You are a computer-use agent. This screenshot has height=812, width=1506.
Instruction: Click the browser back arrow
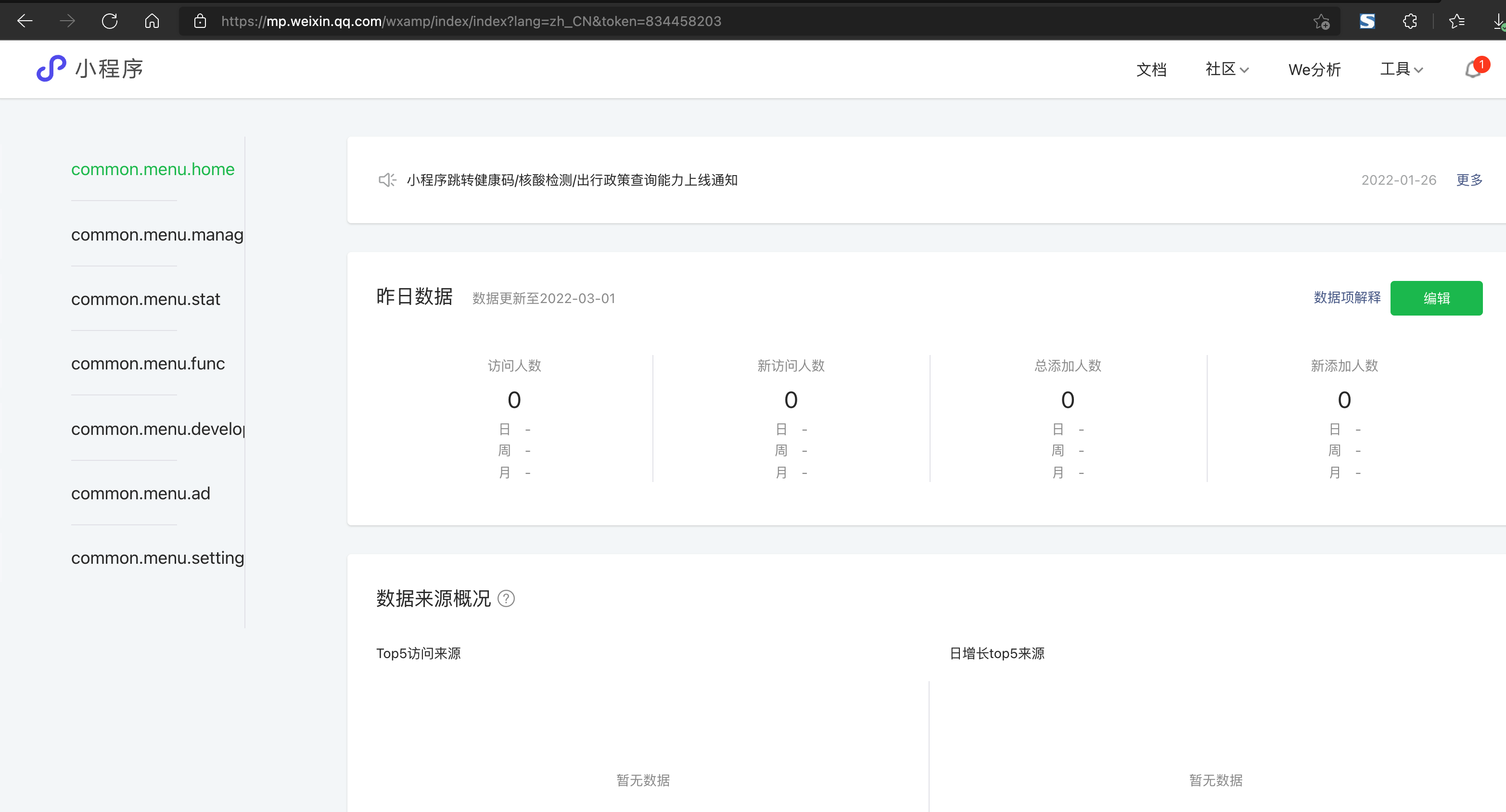coord(25,21)
